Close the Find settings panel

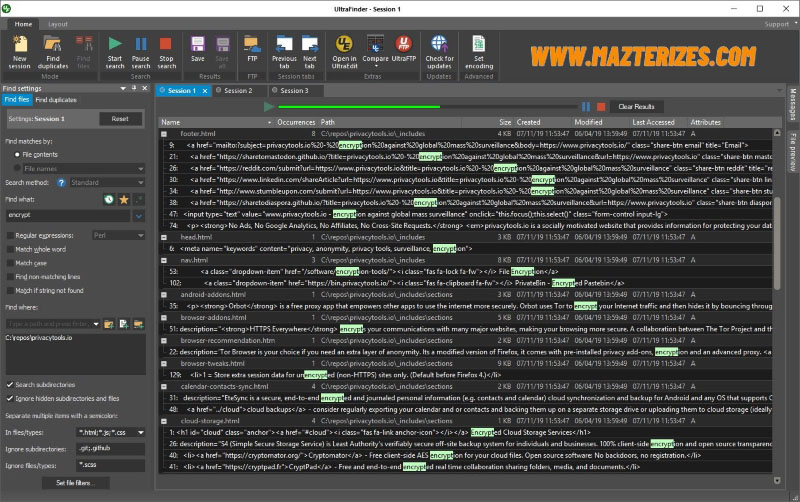(x=145, y=88)
